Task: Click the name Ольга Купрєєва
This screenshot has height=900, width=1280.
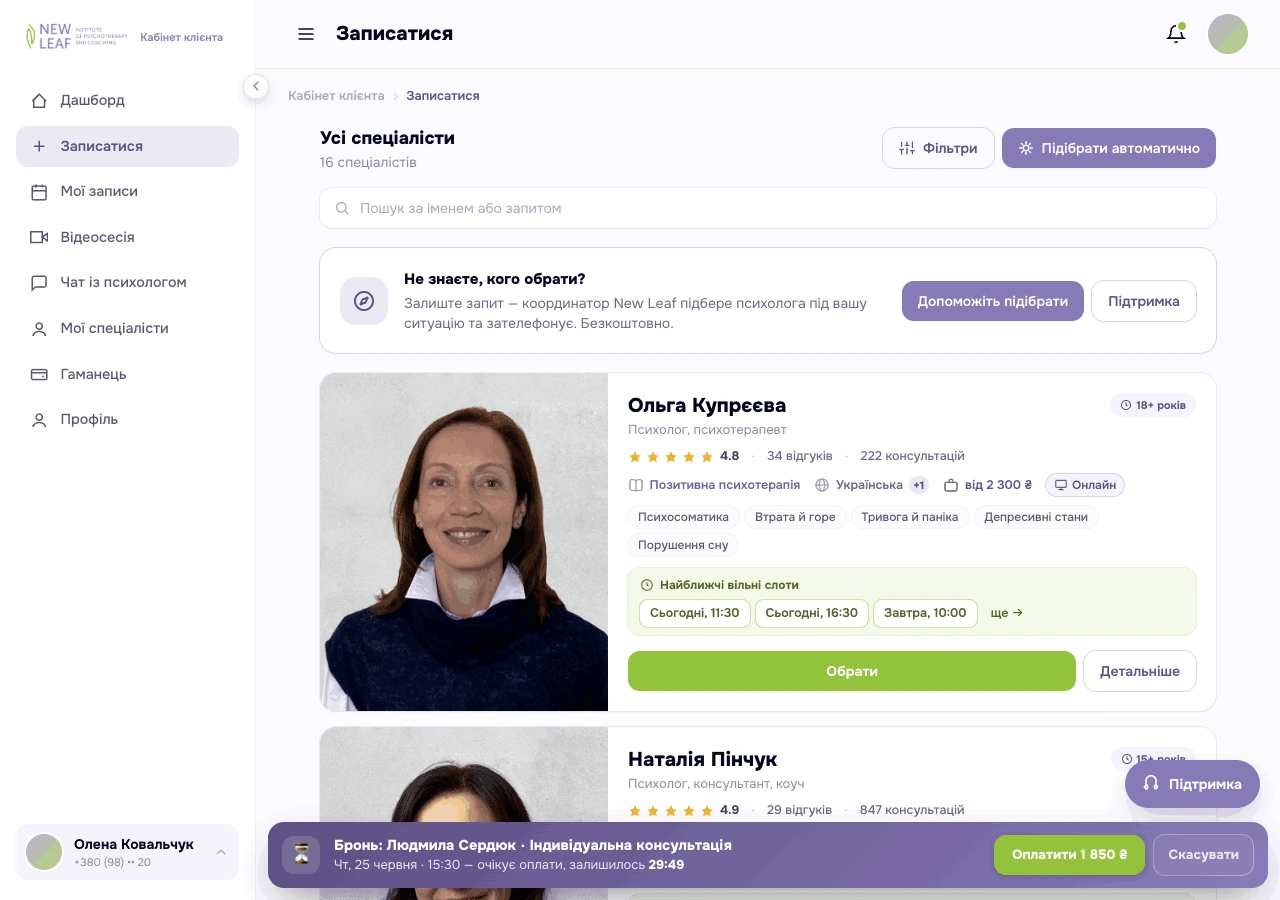Action: (707, 405)
